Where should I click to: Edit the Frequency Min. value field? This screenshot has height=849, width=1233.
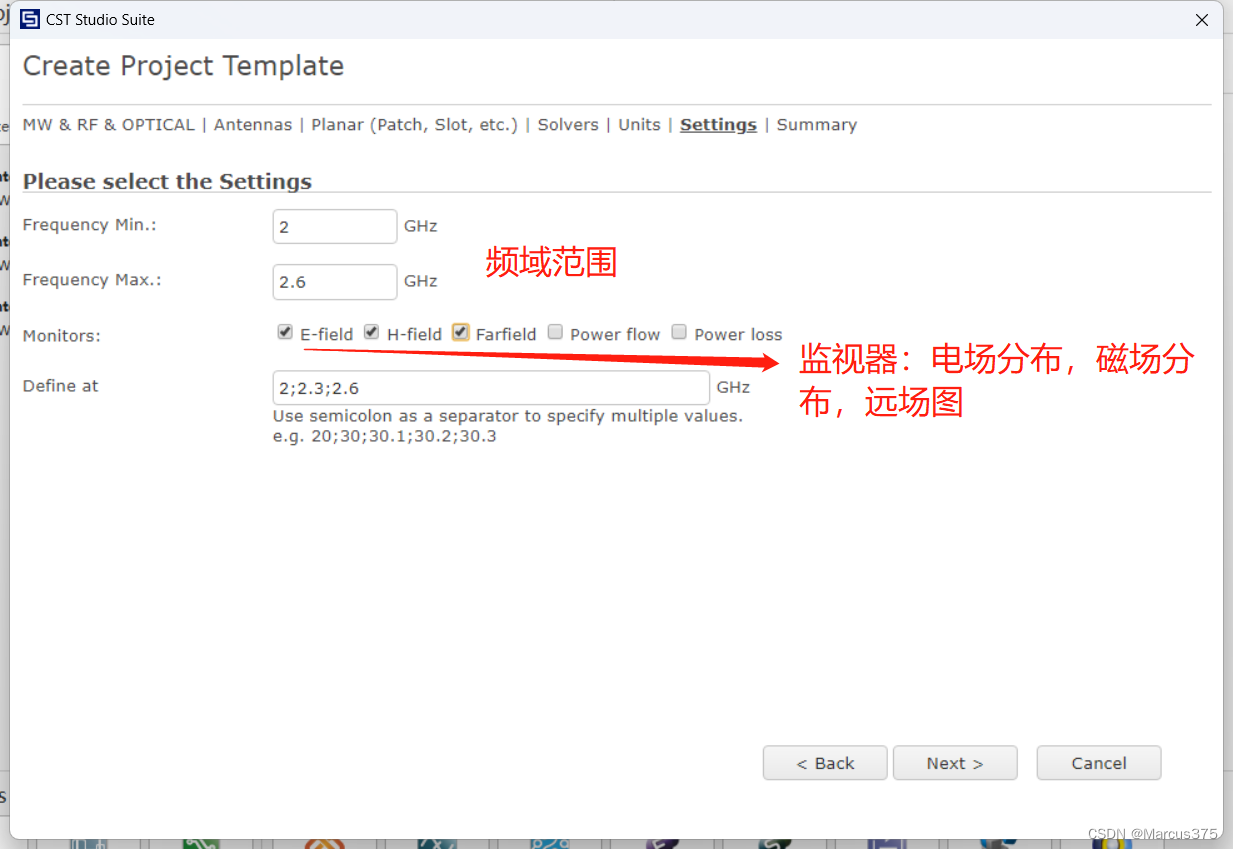[334, 226]
